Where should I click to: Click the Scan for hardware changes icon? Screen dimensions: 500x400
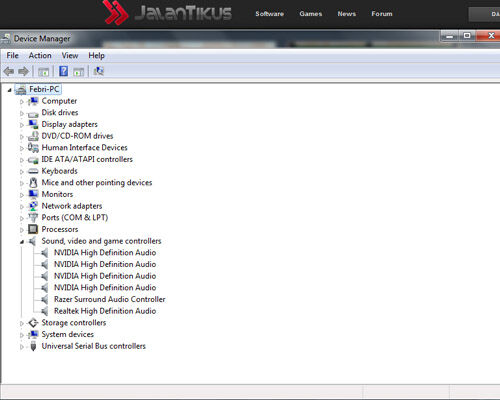click(99, 71)
